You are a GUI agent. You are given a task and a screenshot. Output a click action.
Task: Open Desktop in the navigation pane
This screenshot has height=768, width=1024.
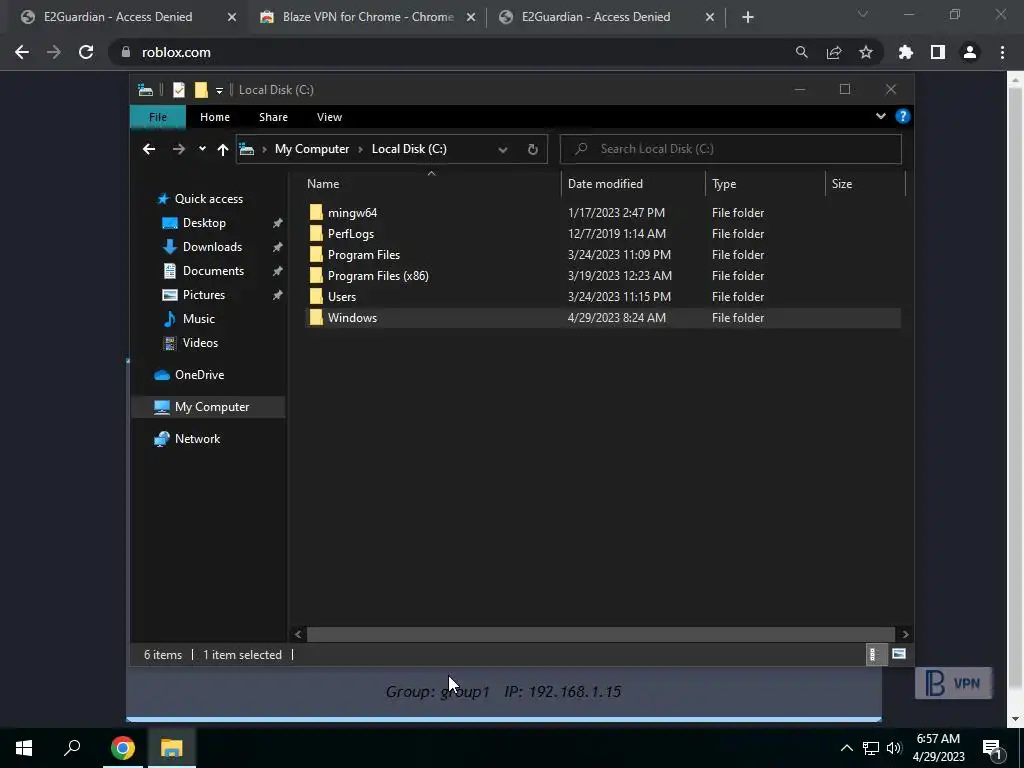[x=204, y=223]
